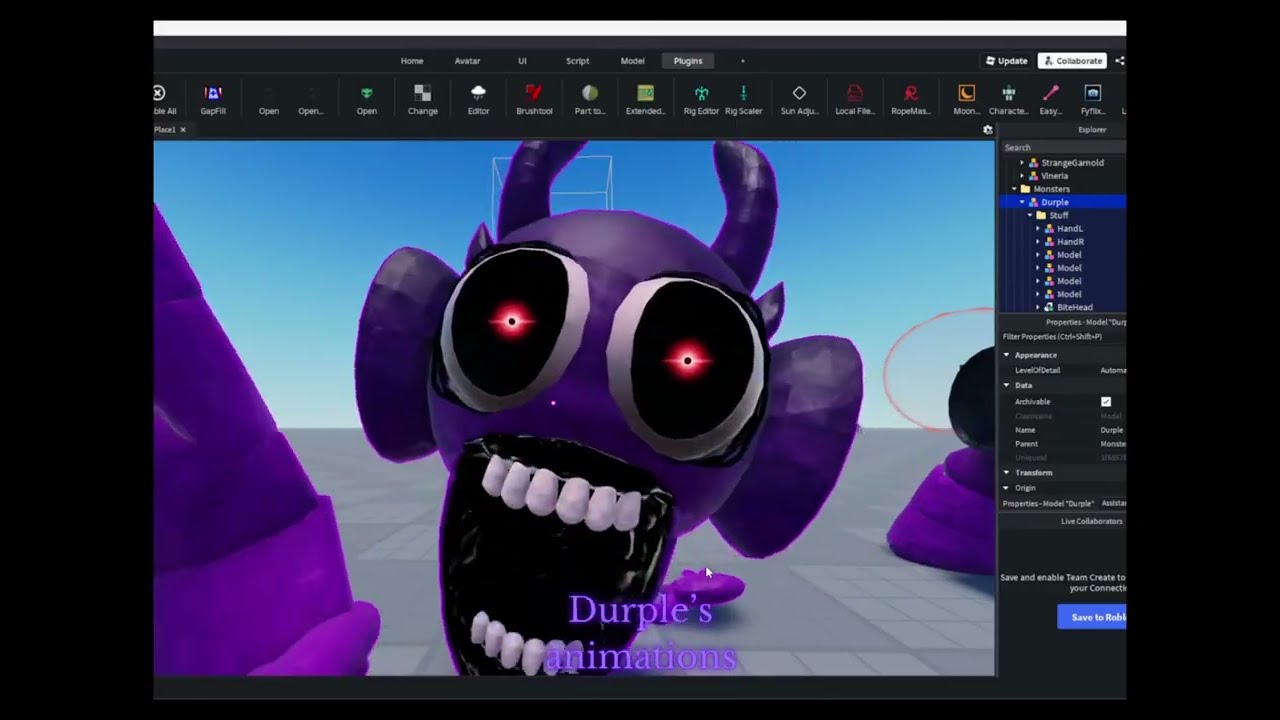1280x720 pixels.
Task: Open the Characte... plugin
Action: tap(1008, 100)
